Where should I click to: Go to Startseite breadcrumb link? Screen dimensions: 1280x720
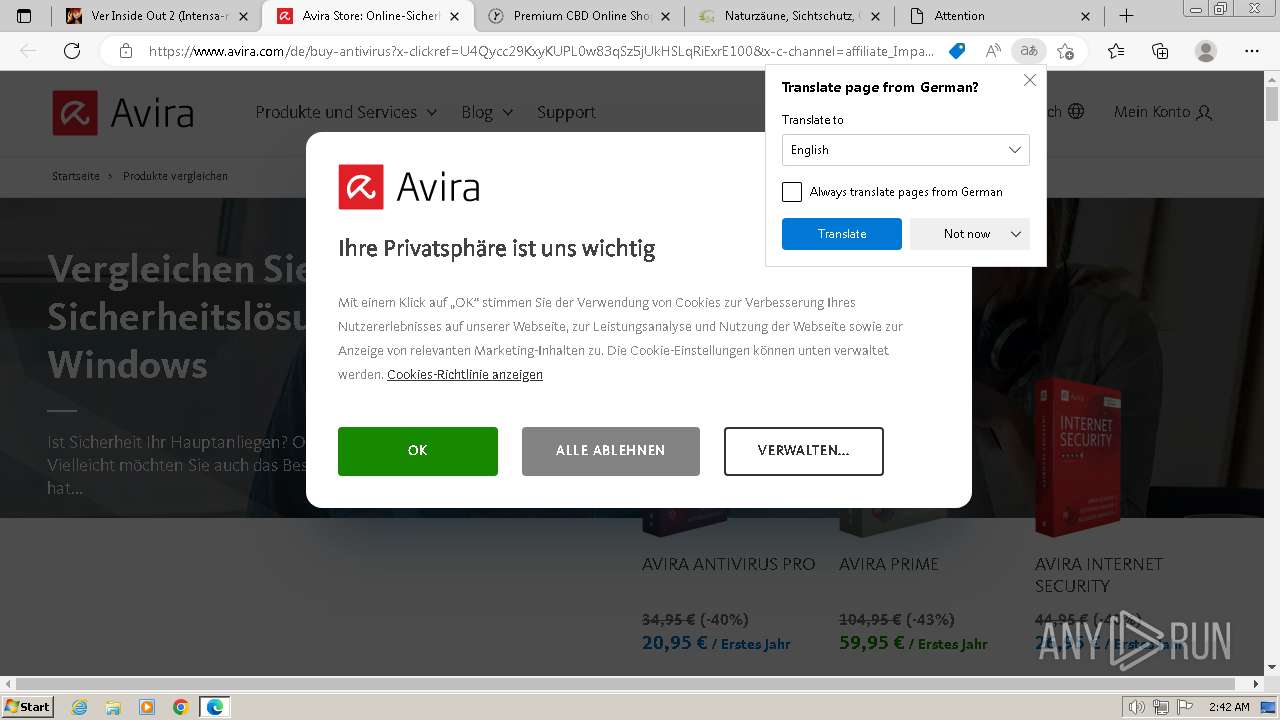76,176
